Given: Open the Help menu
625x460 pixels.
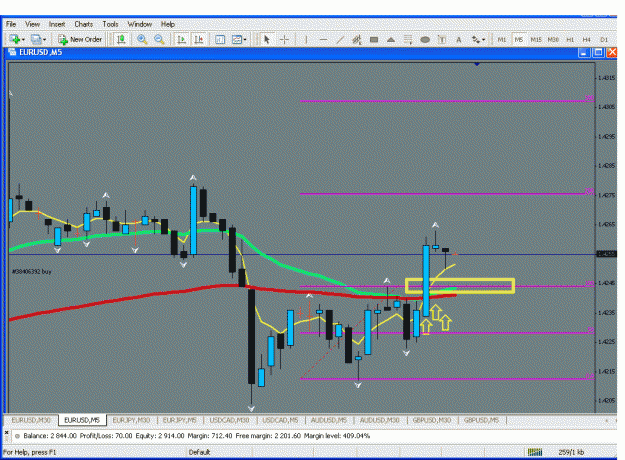Looking at the screenshot, I should point(168,24).
